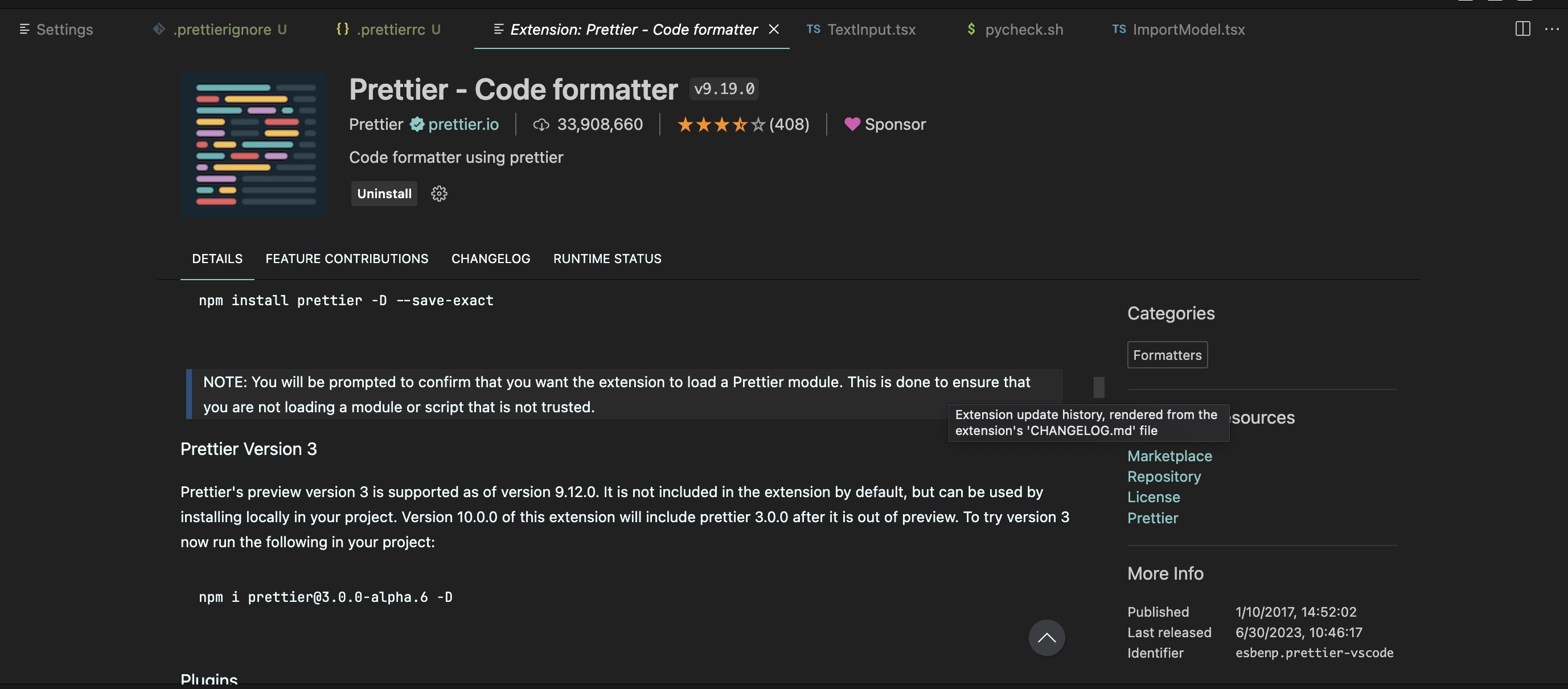The image size is (1568, 689).
Task: Click the details pane scrollbar thumb
Action: (1099, 388)
